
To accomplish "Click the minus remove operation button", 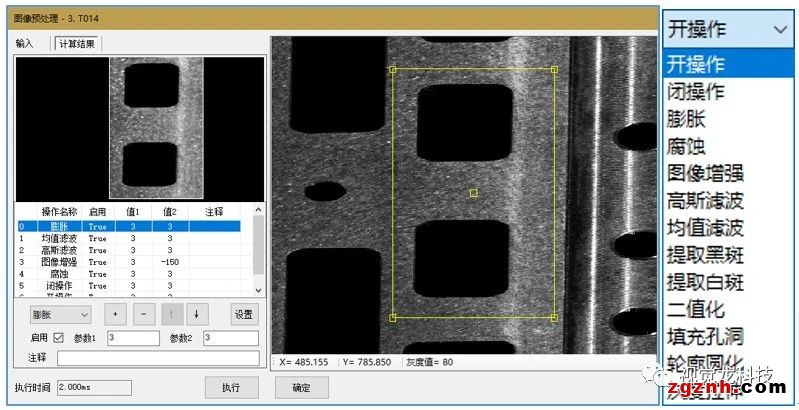I will [x=143, y=314].
